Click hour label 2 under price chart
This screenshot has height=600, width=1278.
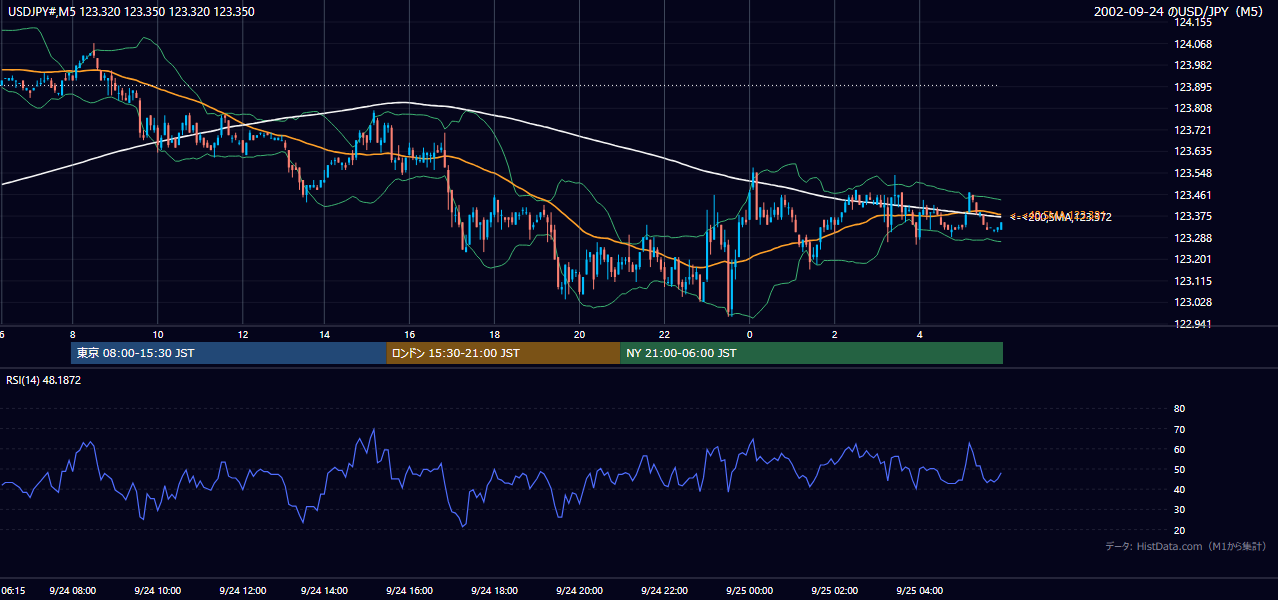[x=834, y=334]
